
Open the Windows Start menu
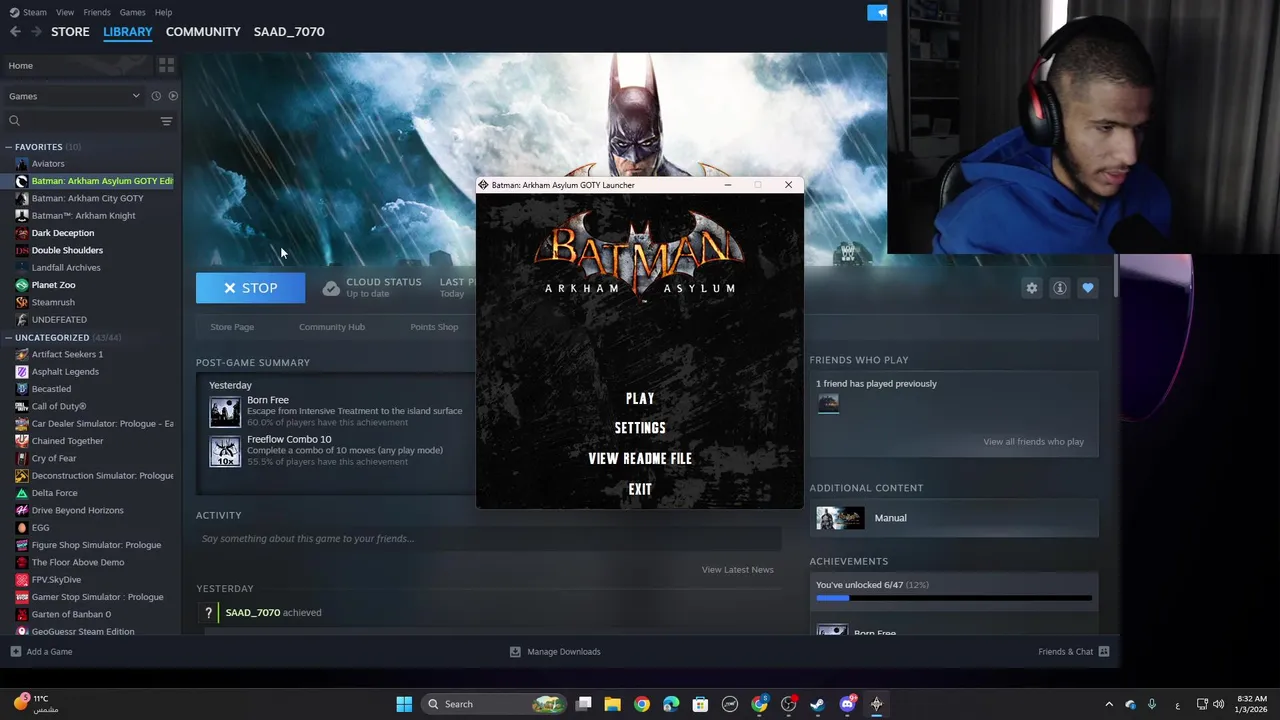(404, 704)
